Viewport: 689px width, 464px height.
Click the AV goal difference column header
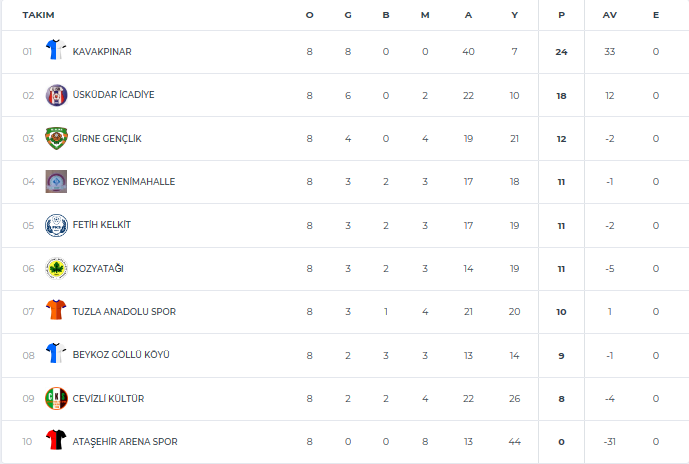tap(609, 15)
